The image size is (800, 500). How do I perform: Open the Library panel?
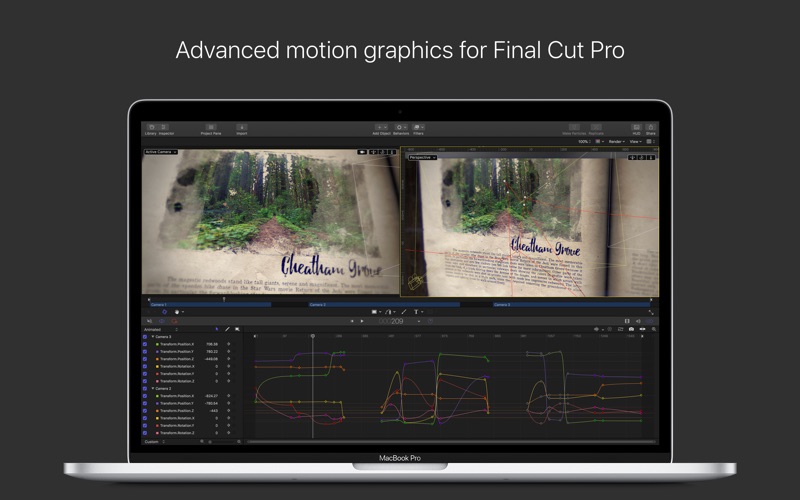(x=151, y=129)
